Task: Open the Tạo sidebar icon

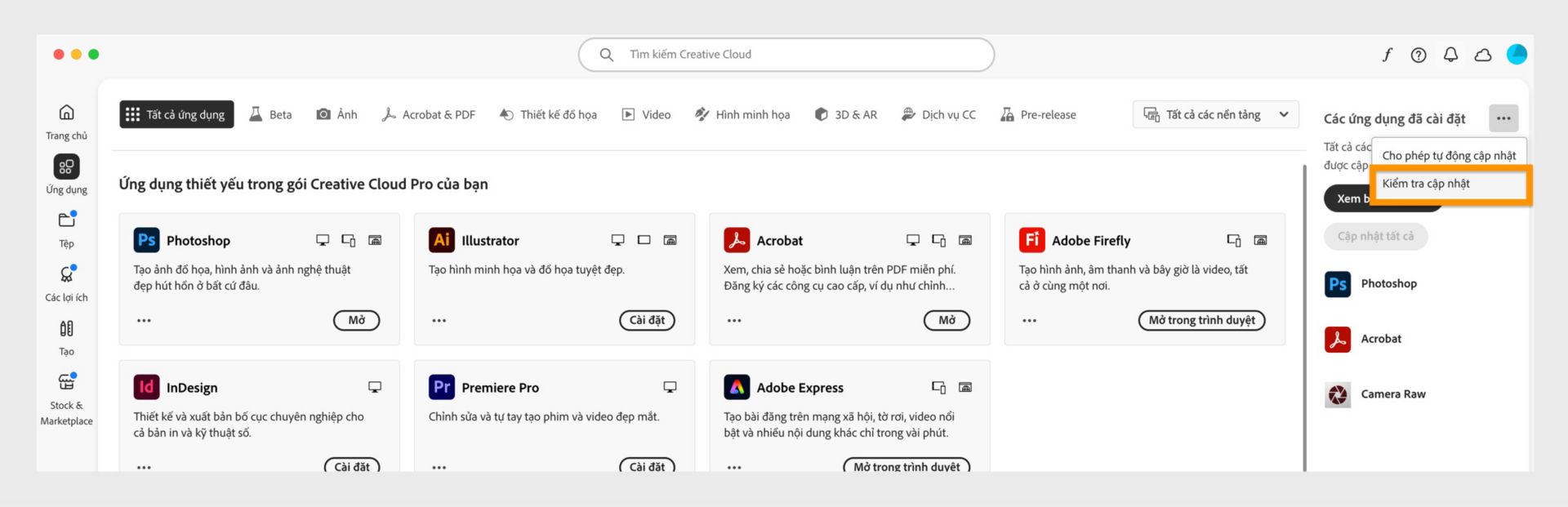Action: click(x=67, y=328)
